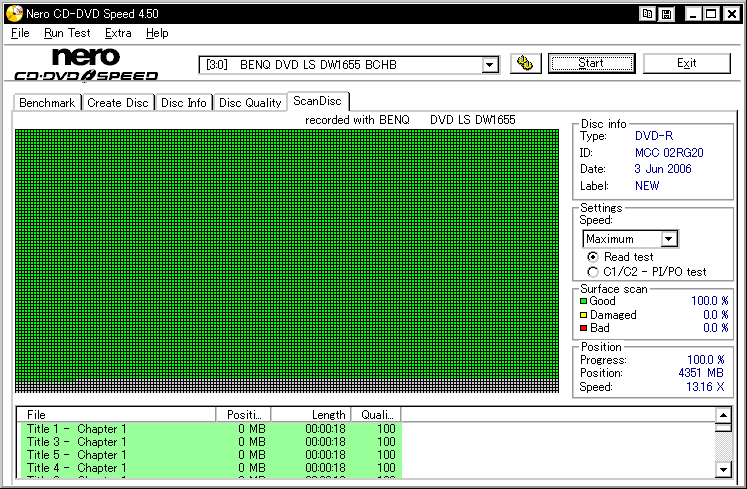Viewport: 747px width, 489px height.
Task: Click the save screenshot floppy icon
Action: click(x=666, y=14)
